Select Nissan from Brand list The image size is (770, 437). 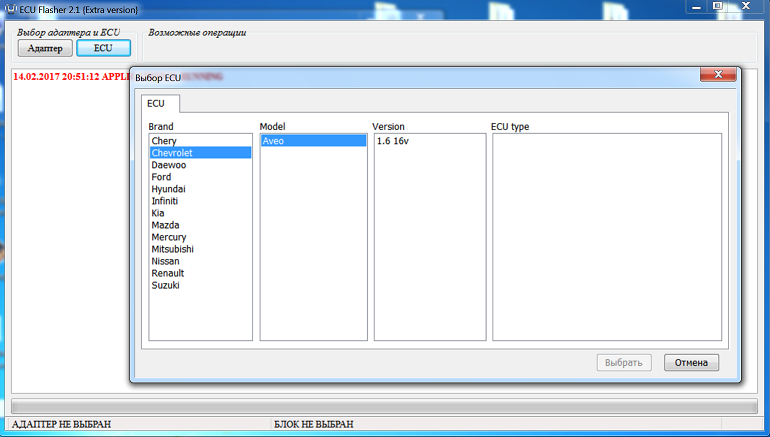click(x=200, y=261)
